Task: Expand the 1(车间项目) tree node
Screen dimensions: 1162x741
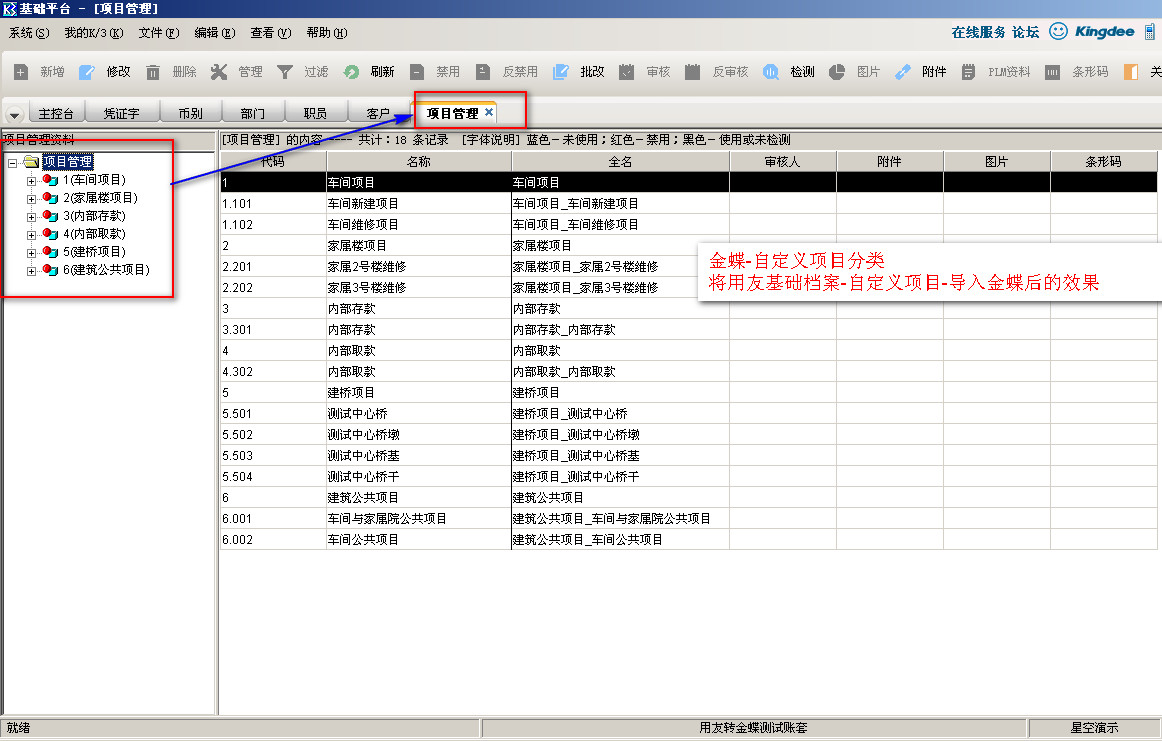Action: point(31,180)
